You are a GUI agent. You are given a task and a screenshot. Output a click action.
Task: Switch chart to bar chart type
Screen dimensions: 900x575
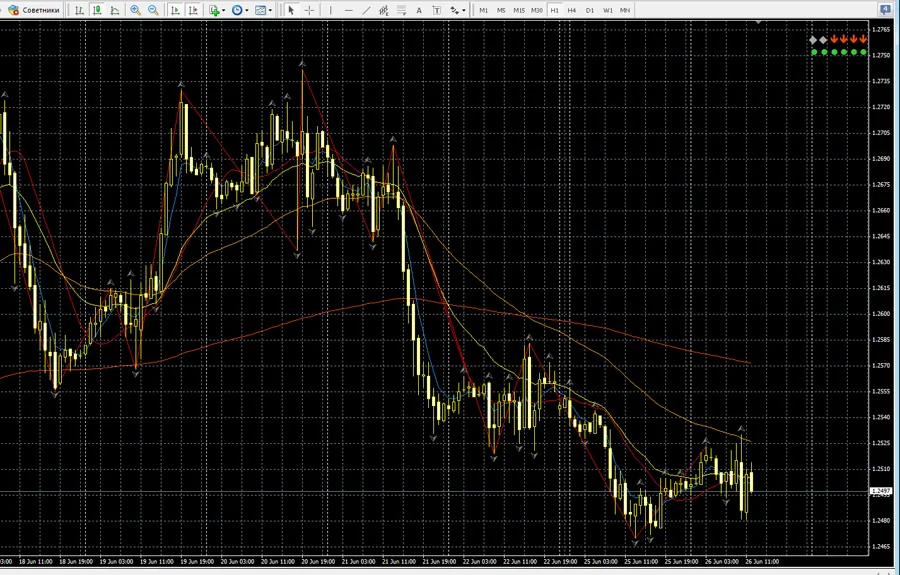pos(79,10)
